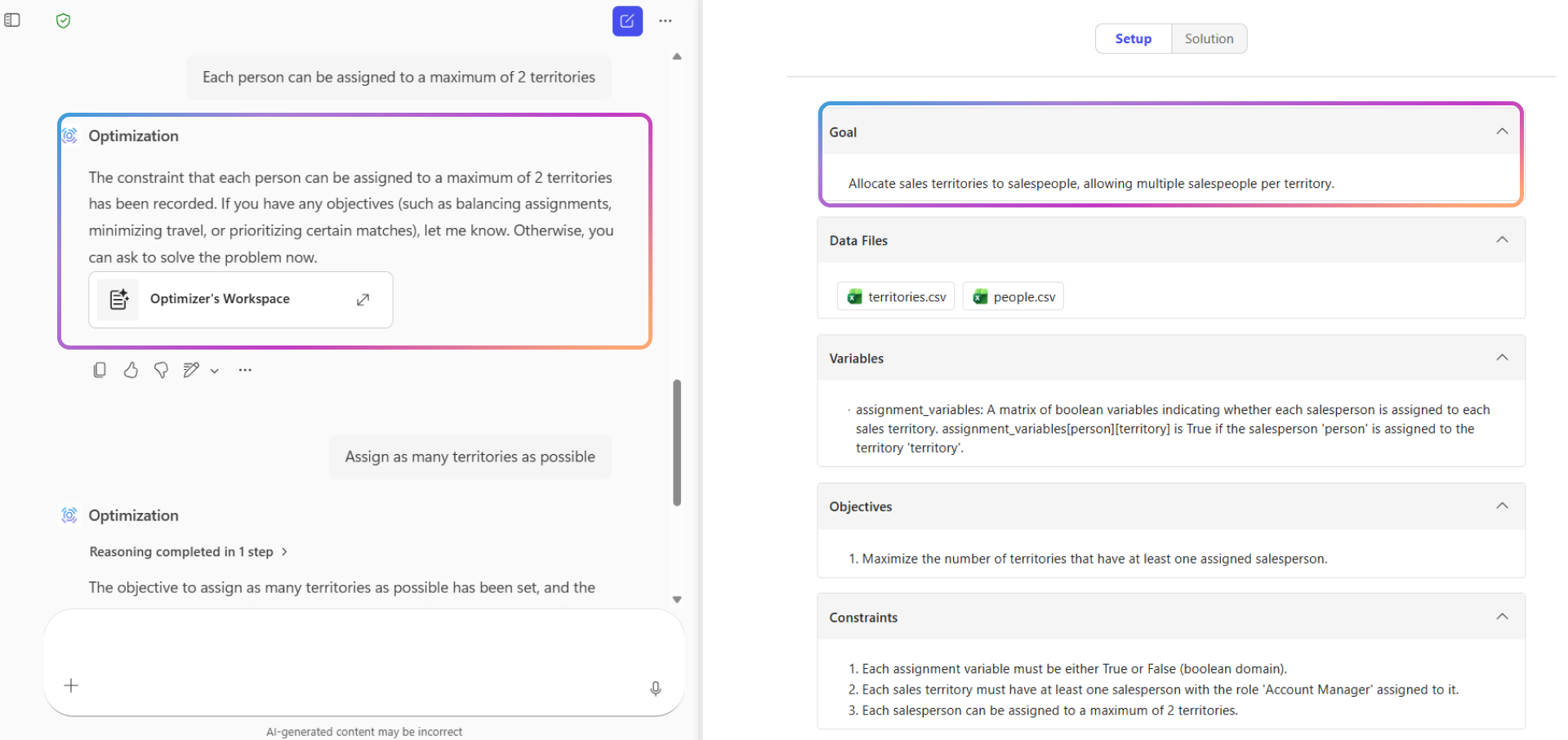Copy the Optimization response
1568x740 pixels.
[100, 370]
